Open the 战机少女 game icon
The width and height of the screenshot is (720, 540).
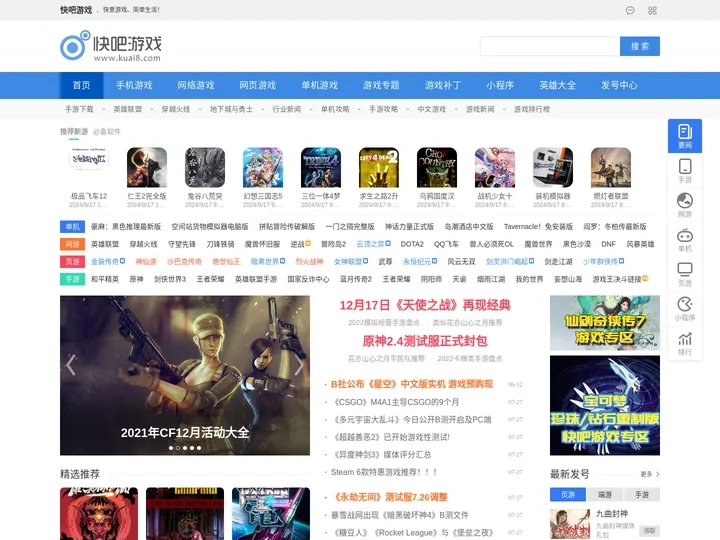tap(495, 167)
